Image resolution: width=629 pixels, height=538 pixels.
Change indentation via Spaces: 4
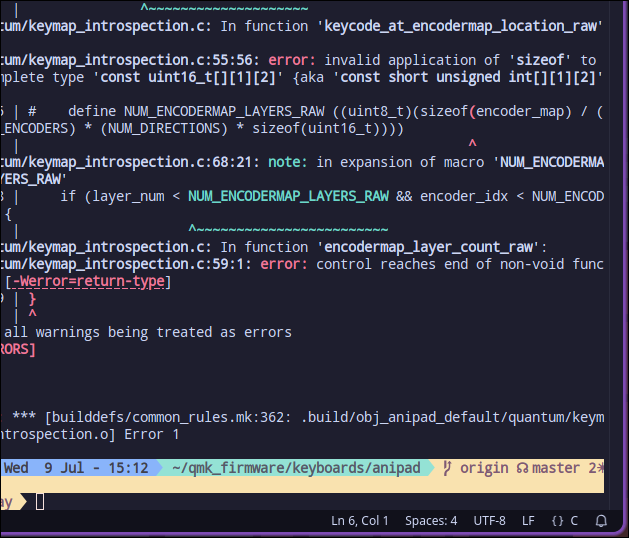[x=431, y=521]
